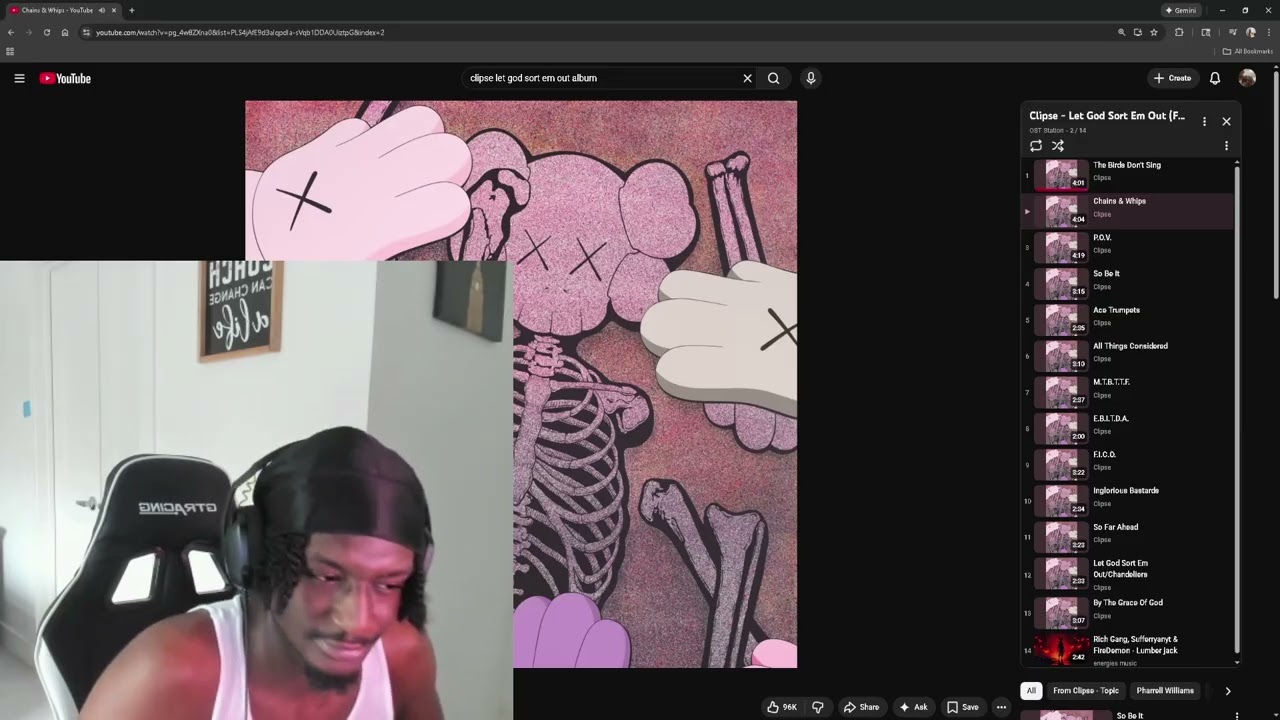This screenshot has width=1280, height=720.
Task: Play M.T.B.T.T.F. track
Action: point(1127,392)
